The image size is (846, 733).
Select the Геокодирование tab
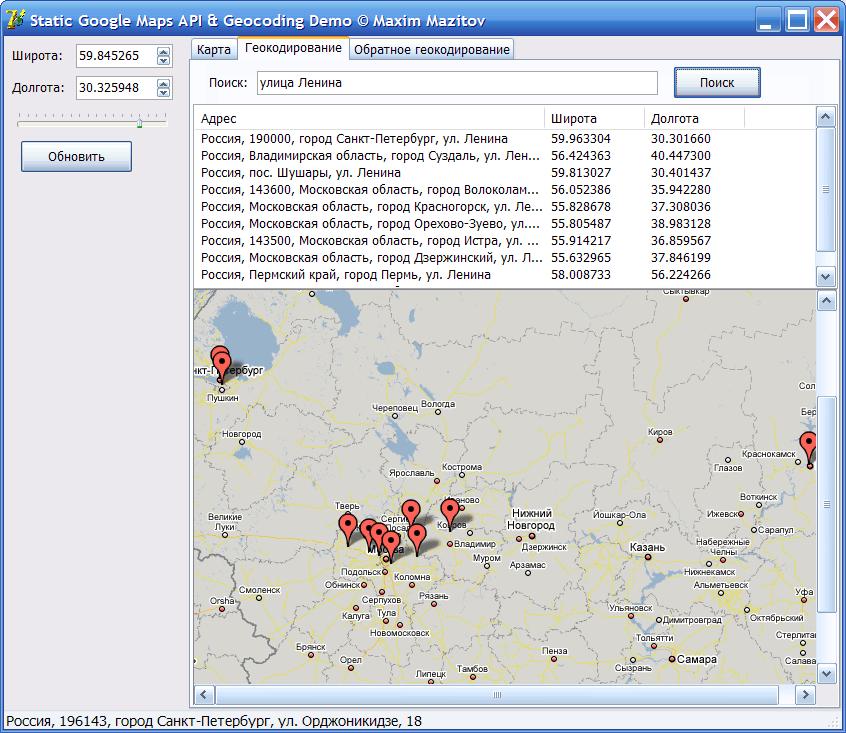point(293,48)
